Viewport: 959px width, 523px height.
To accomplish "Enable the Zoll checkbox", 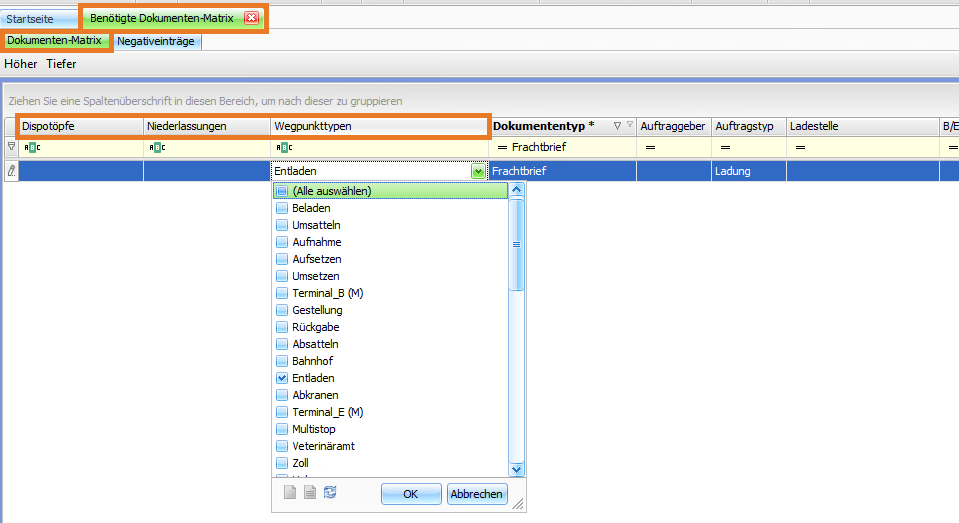I will pos(282,463).
